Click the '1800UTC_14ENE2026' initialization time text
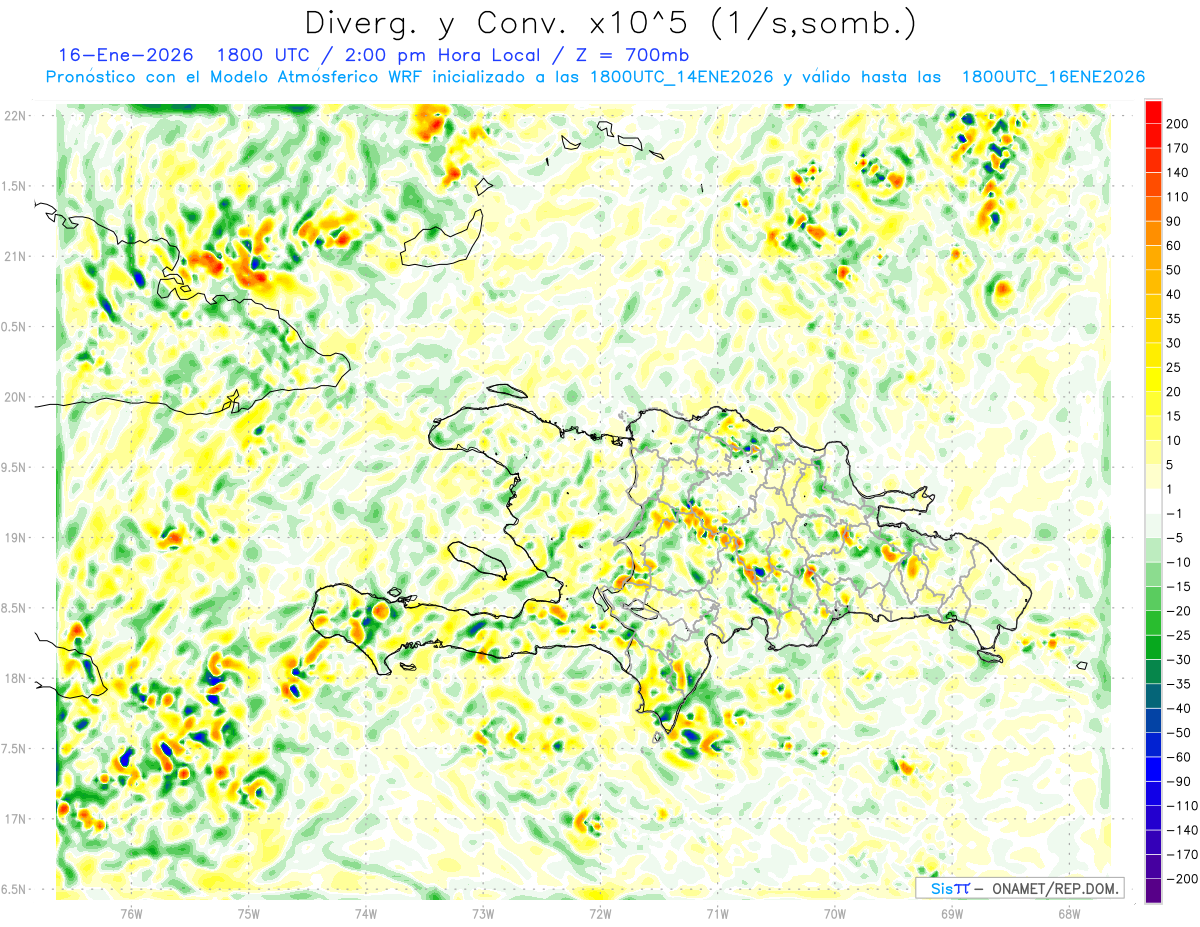The height and width of the screenshot is (927, 1200). tap(681, 77)
